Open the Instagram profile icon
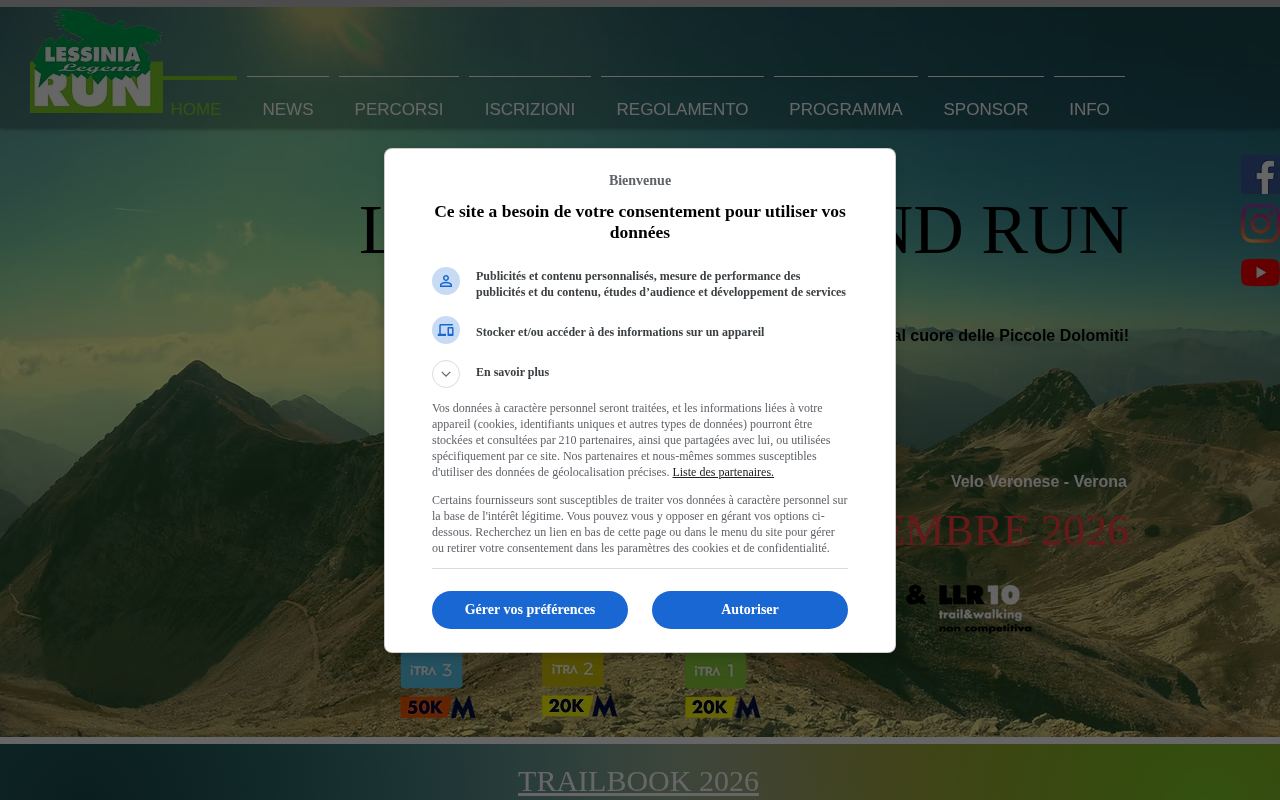Viewport: 1280px width, 800px height. [1260, 223]
